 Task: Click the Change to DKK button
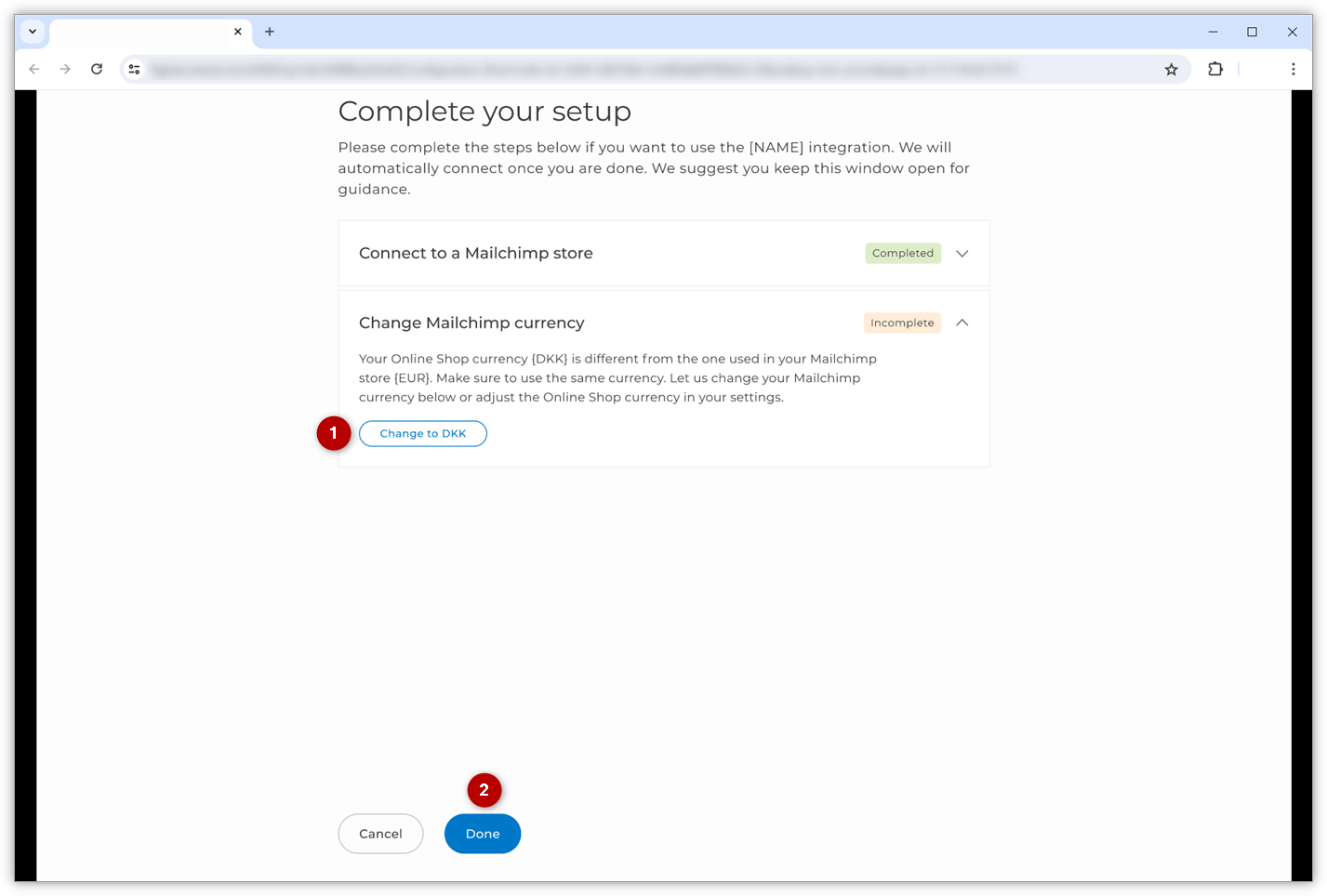click(x=423, y=433)
